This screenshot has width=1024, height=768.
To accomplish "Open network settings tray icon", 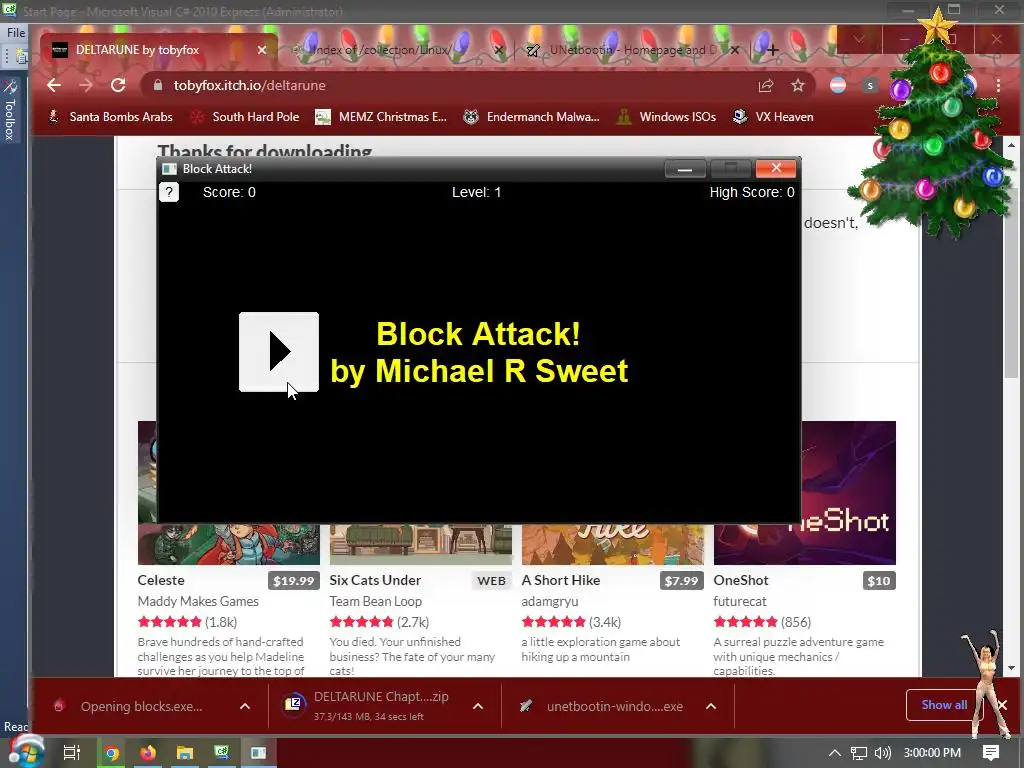I will [x=859, y=752].
